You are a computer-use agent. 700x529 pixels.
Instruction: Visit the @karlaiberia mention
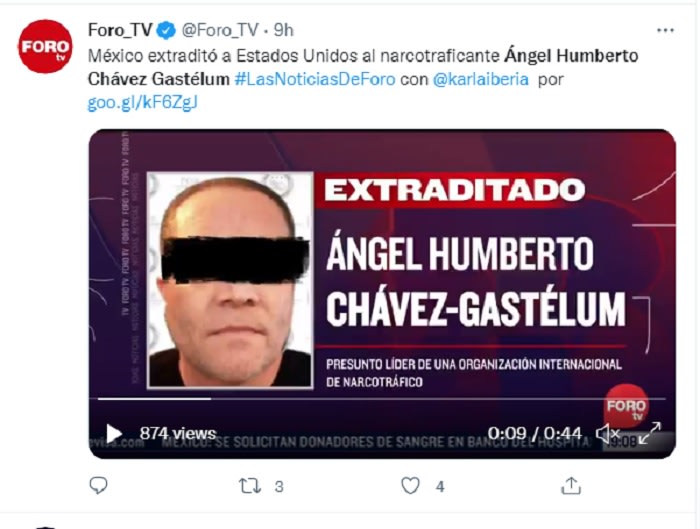pos(481,79)
